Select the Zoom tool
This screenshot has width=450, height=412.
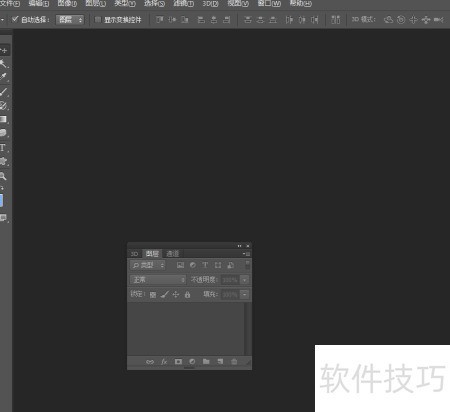(x=3, y=176)
